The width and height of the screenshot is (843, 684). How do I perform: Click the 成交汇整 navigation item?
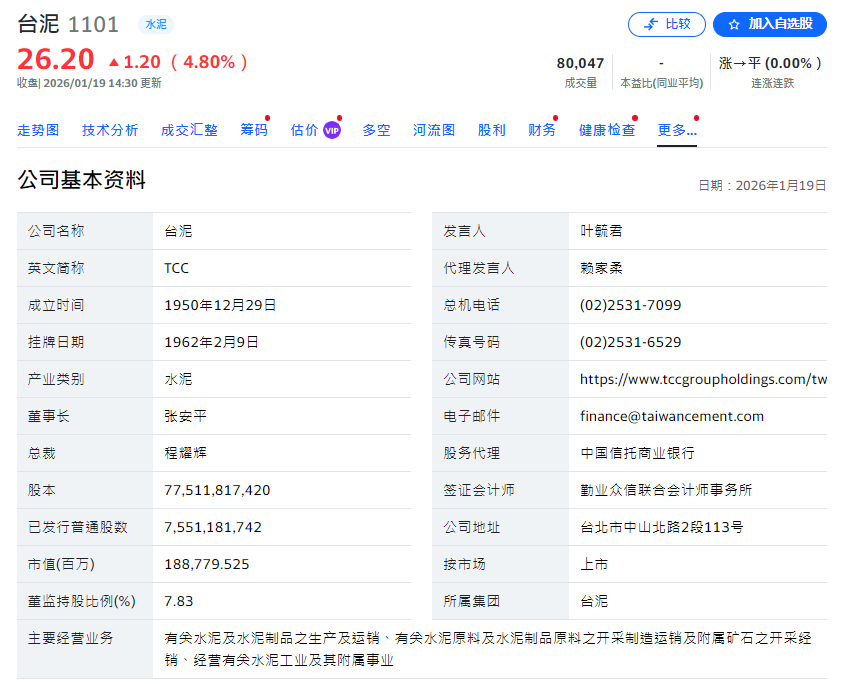pyautogui.click(x=189, y=130)
